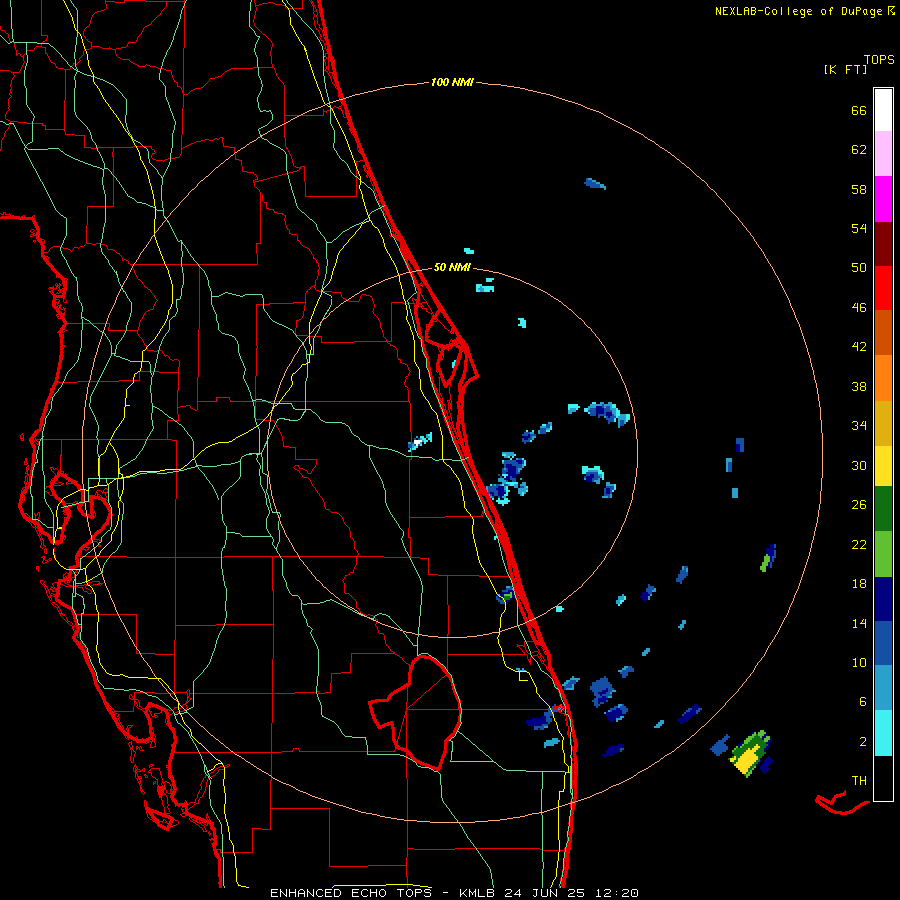Click the legend value 14
Image resolution: width=900 pixels, height=900 pixels.
click(x=859, y=623)
